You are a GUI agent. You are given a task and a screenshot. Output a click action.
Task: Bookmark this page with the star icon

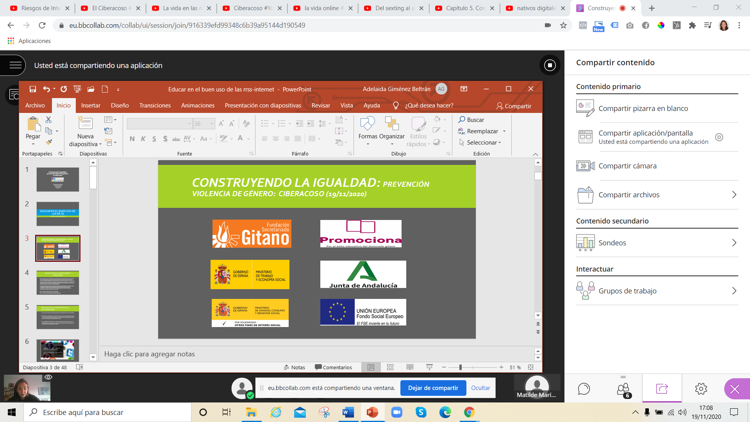tap(563, 25)
